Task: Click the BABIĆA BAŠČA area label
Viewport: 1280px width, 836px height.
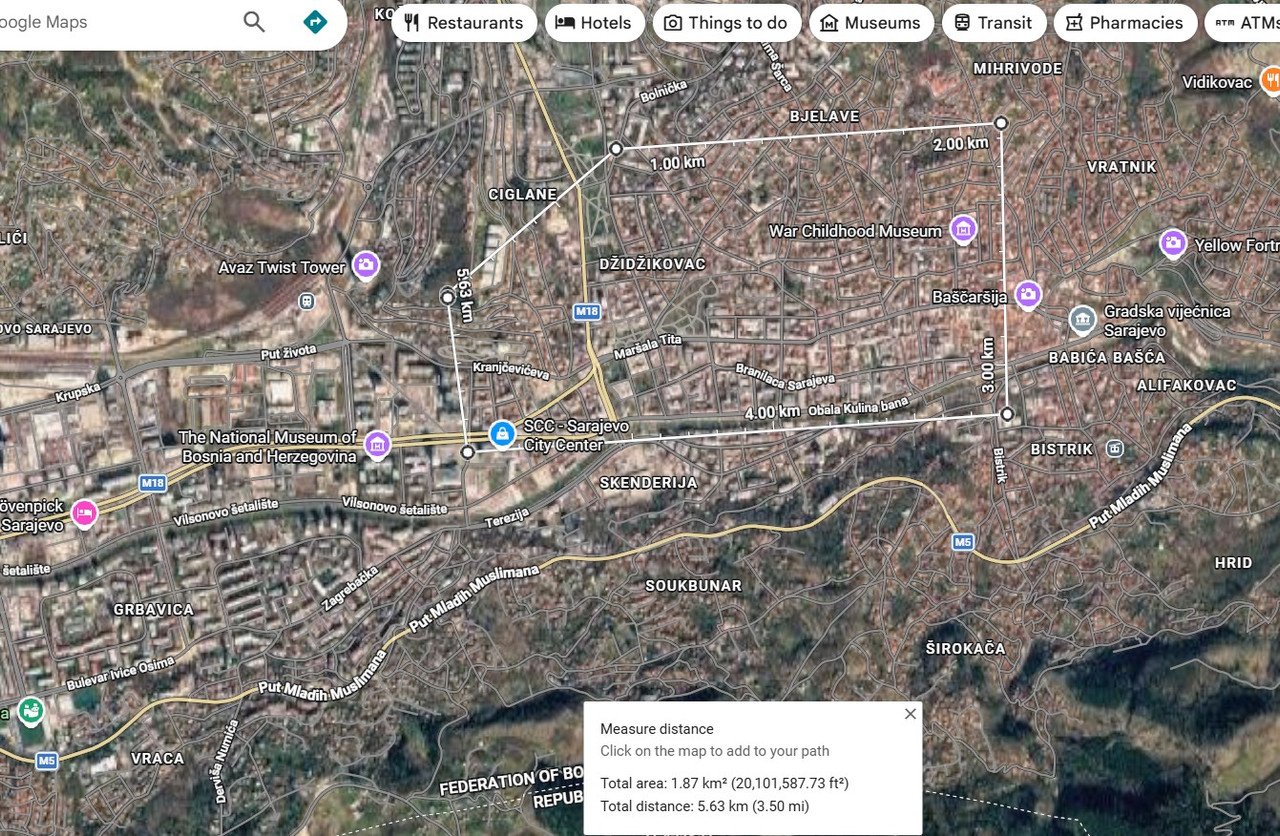Action: coord(1107,357)
